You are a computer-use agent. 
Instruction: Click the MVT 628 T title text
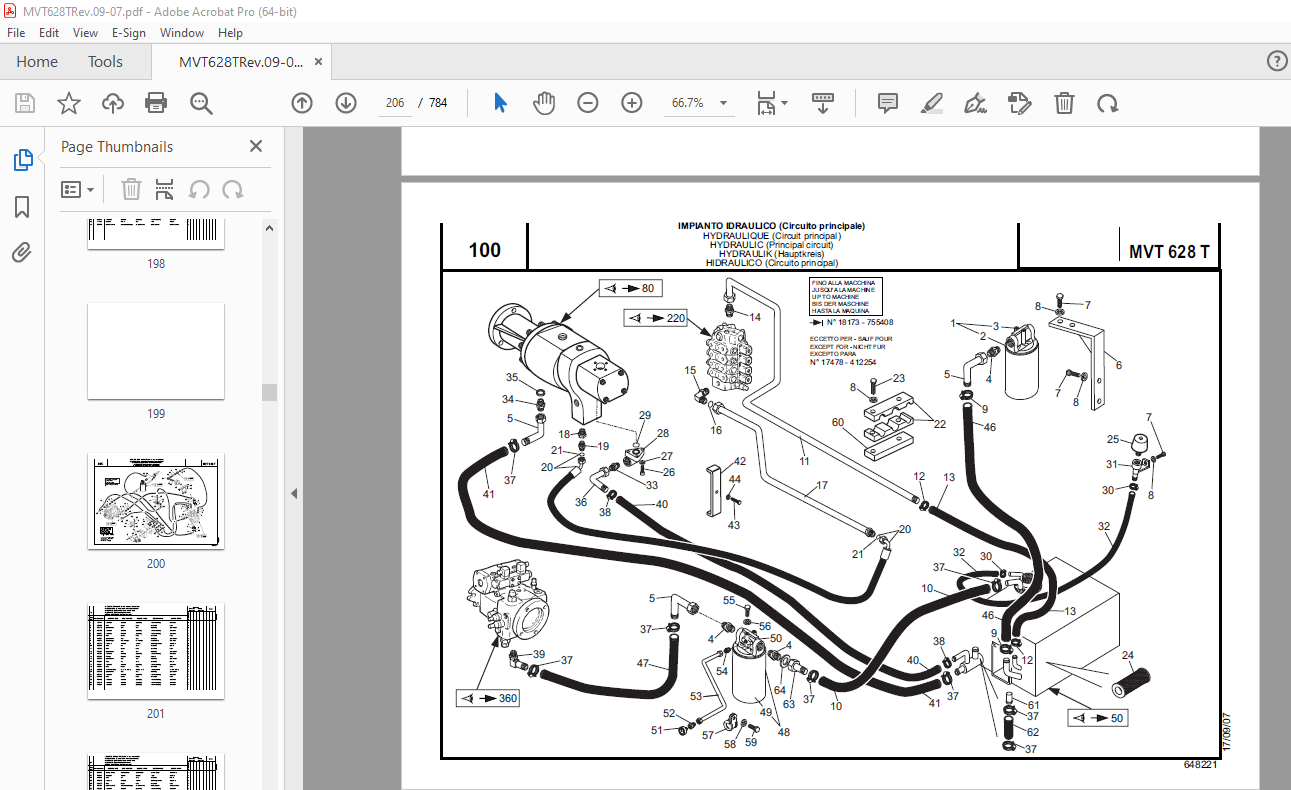(x=1169, y=252)
